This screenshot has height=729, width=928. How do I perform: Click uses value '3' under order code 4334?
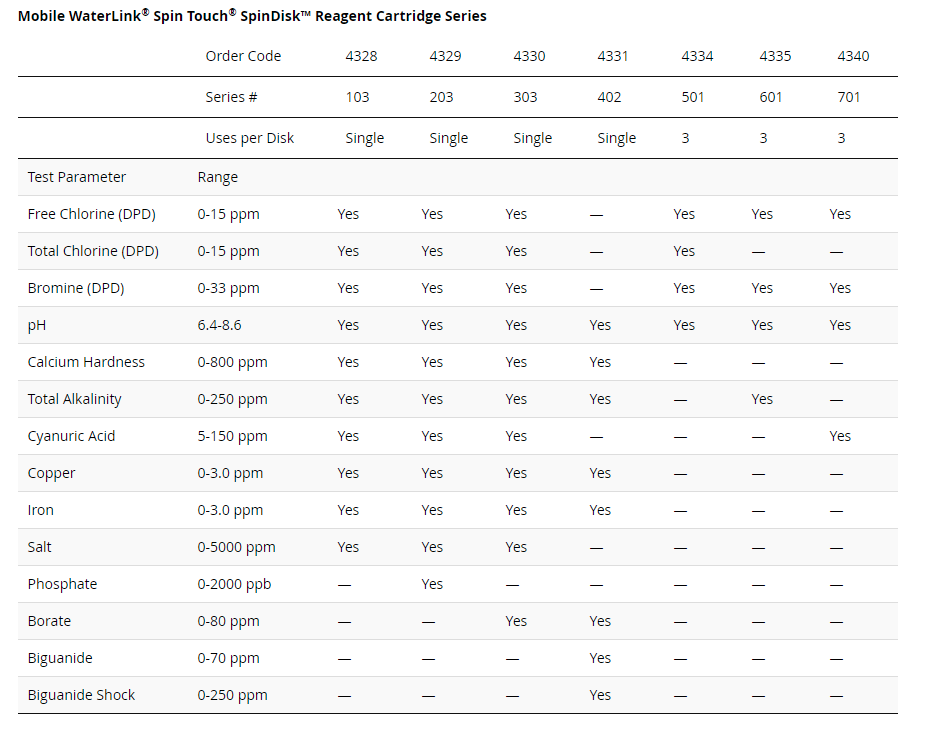685,138
